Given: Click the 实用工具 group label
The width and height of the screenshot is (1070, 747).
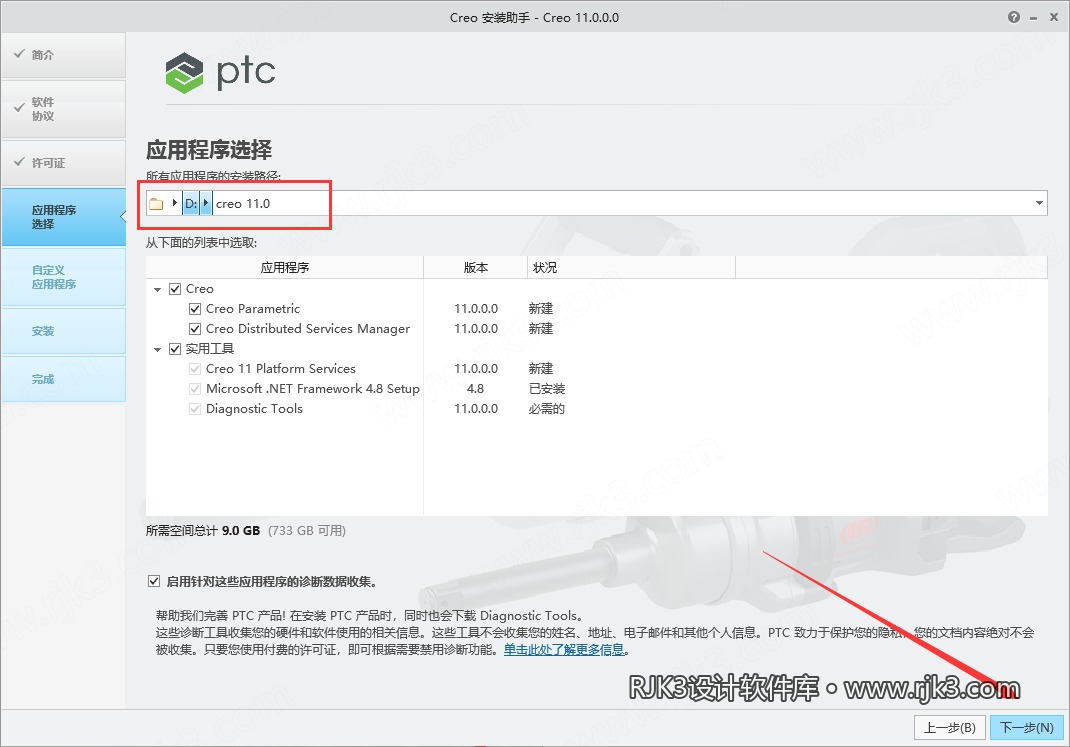Looking at the screenshot, I should point(209,349).
